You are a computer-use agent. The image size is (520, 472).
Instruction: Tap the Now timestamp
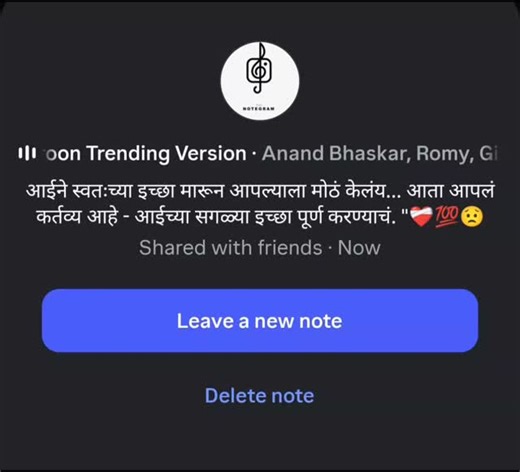click(x=359, y=248)
